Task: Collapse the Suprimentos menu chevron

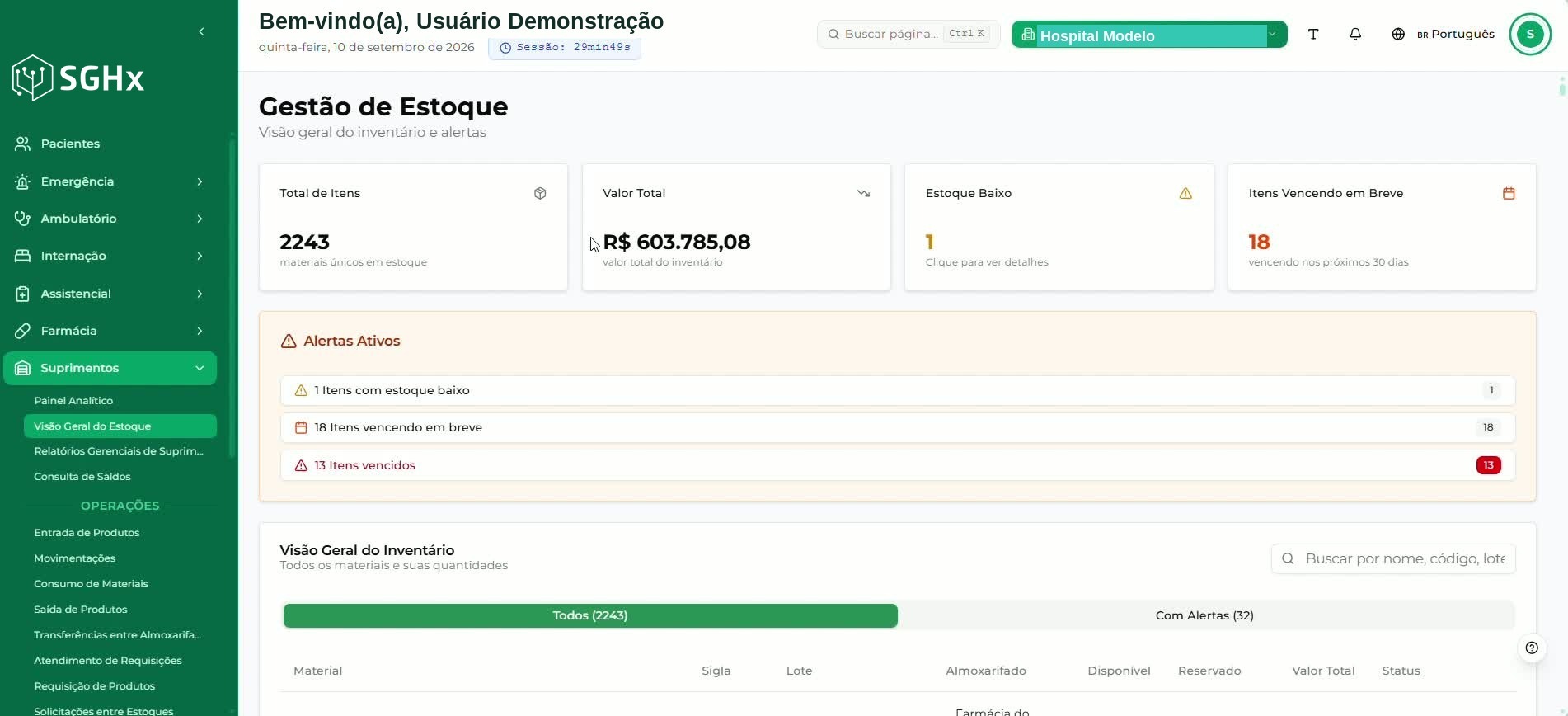Action: coord(200,368)
